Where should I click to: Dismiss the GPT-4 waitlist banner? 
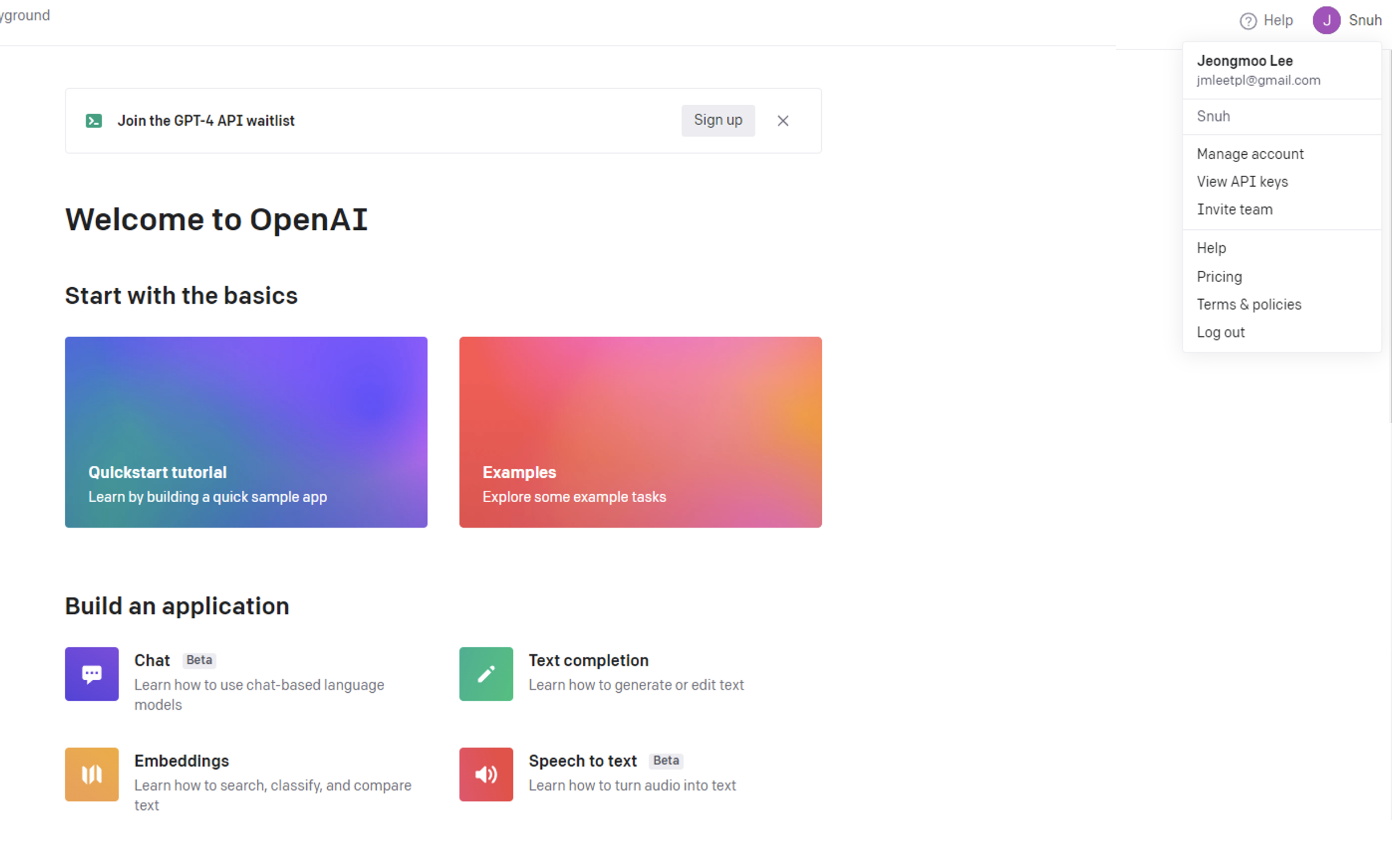[x=783, y=121]
